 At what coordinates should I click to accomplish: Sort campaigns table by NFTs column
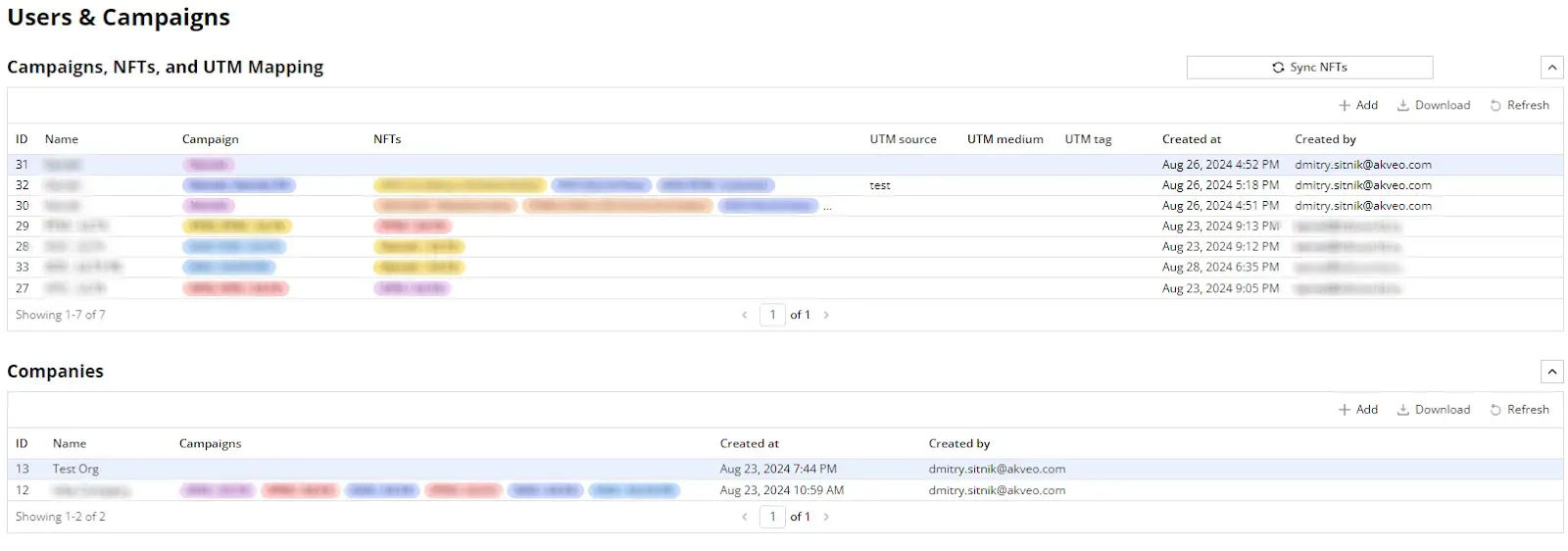point(387,139)
